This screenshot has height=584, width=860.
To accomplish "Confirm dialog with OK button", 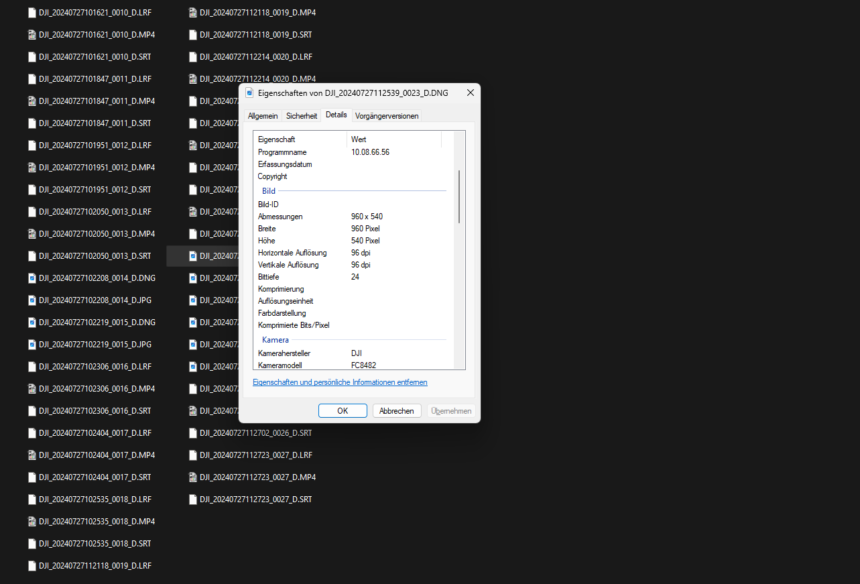I will pos(343,411).
